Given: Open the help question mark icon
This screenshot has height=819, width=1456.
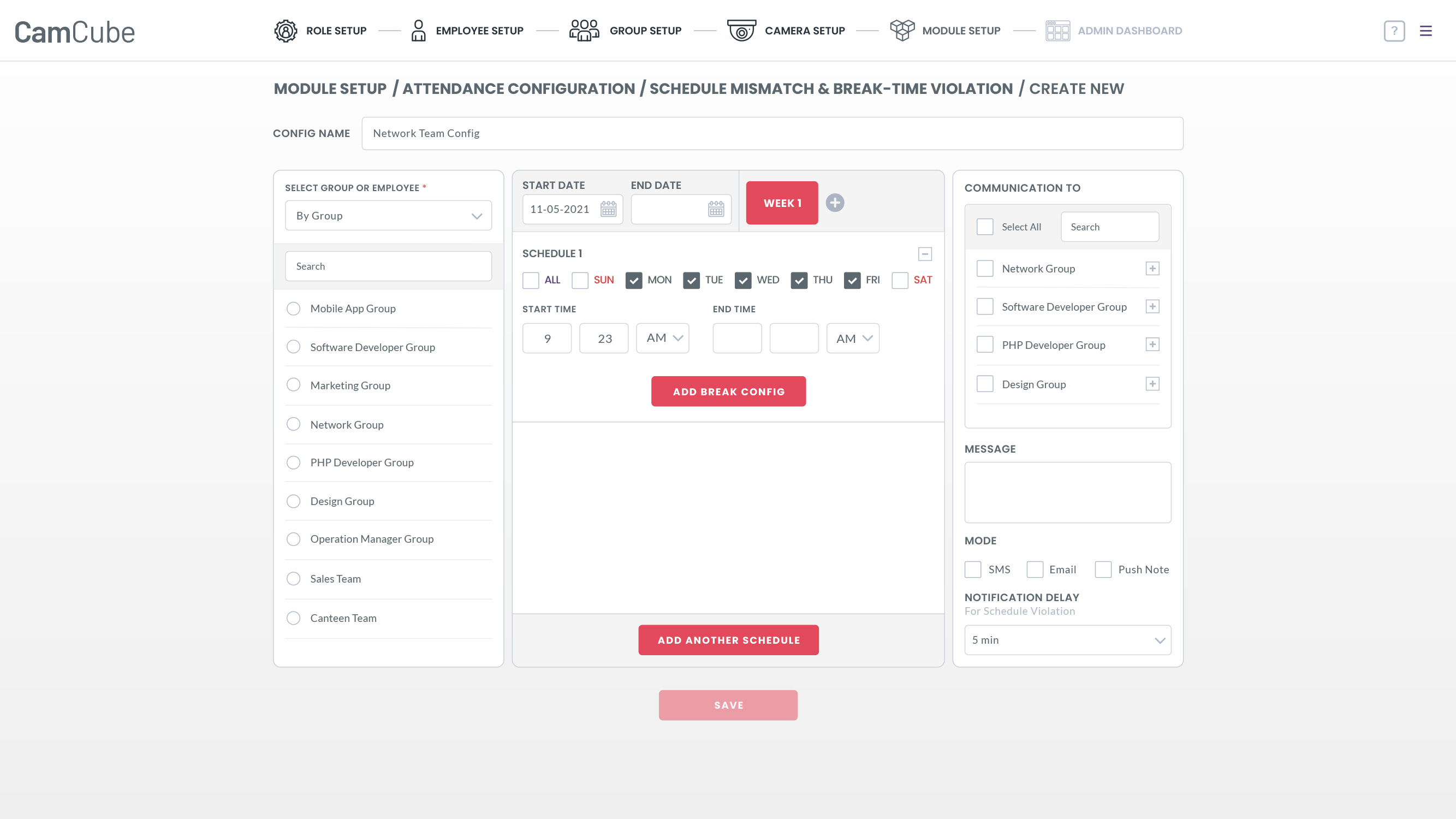Looking at the screenshot, I should tap(1394, 31).
